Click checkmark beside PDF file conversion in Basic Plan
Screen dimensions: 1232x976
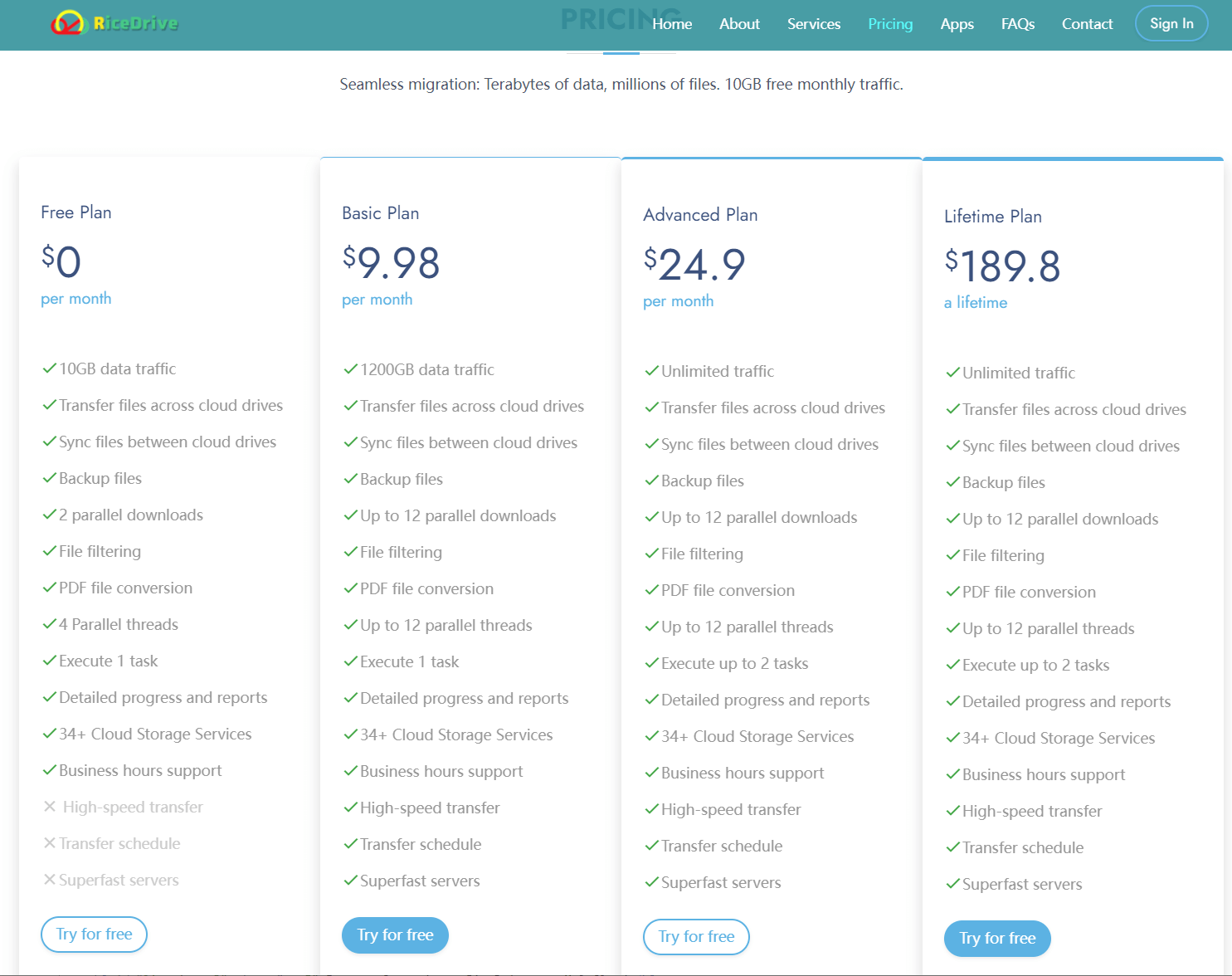click(351, 588)
